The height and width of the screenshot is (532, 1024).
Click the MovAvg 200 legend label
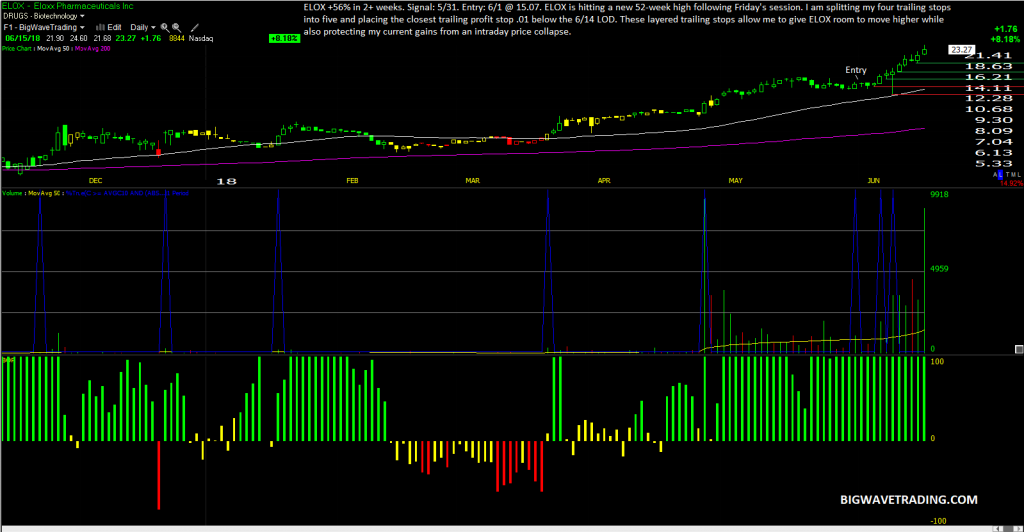(x=93, y=48)
